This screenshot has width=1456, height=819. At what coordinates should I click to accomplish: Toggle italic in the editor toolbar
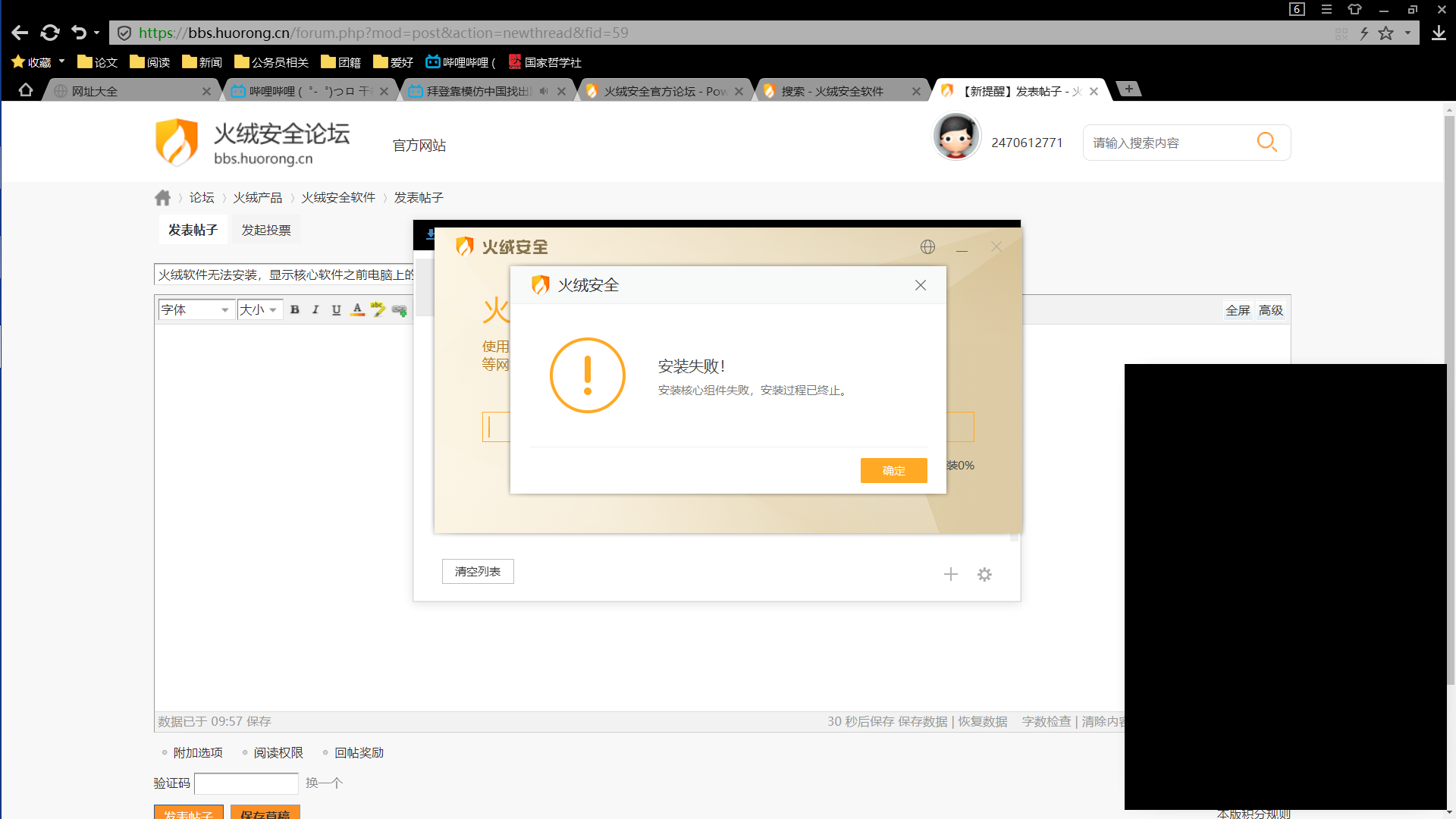point(315,309)
